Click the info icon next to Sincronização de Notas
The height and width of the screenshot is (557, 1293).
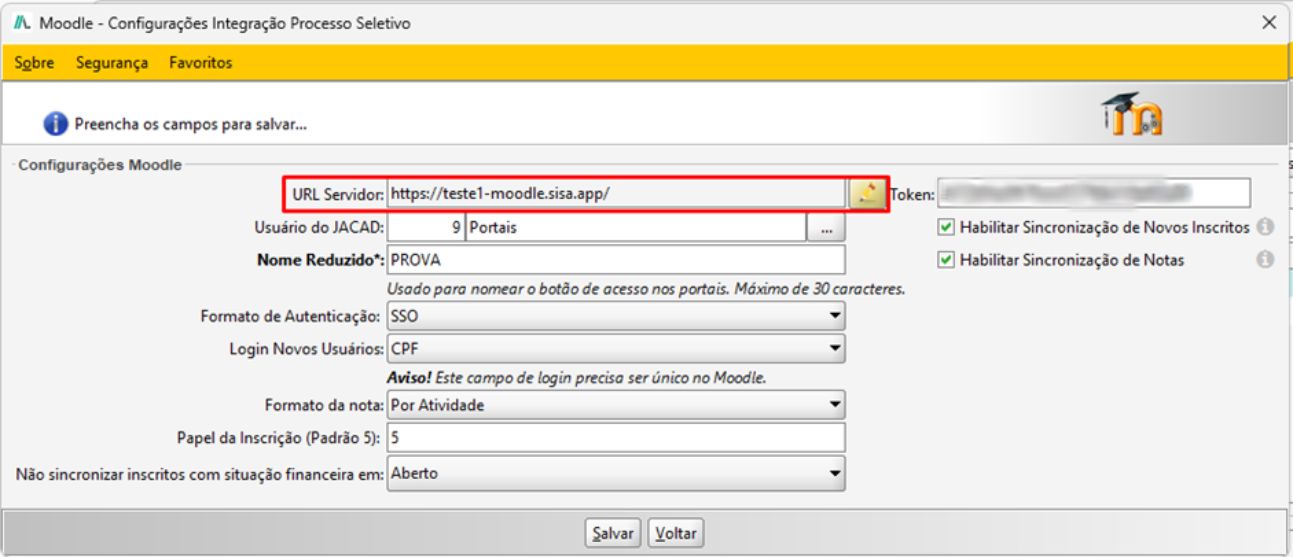[x=1265, y=259]
